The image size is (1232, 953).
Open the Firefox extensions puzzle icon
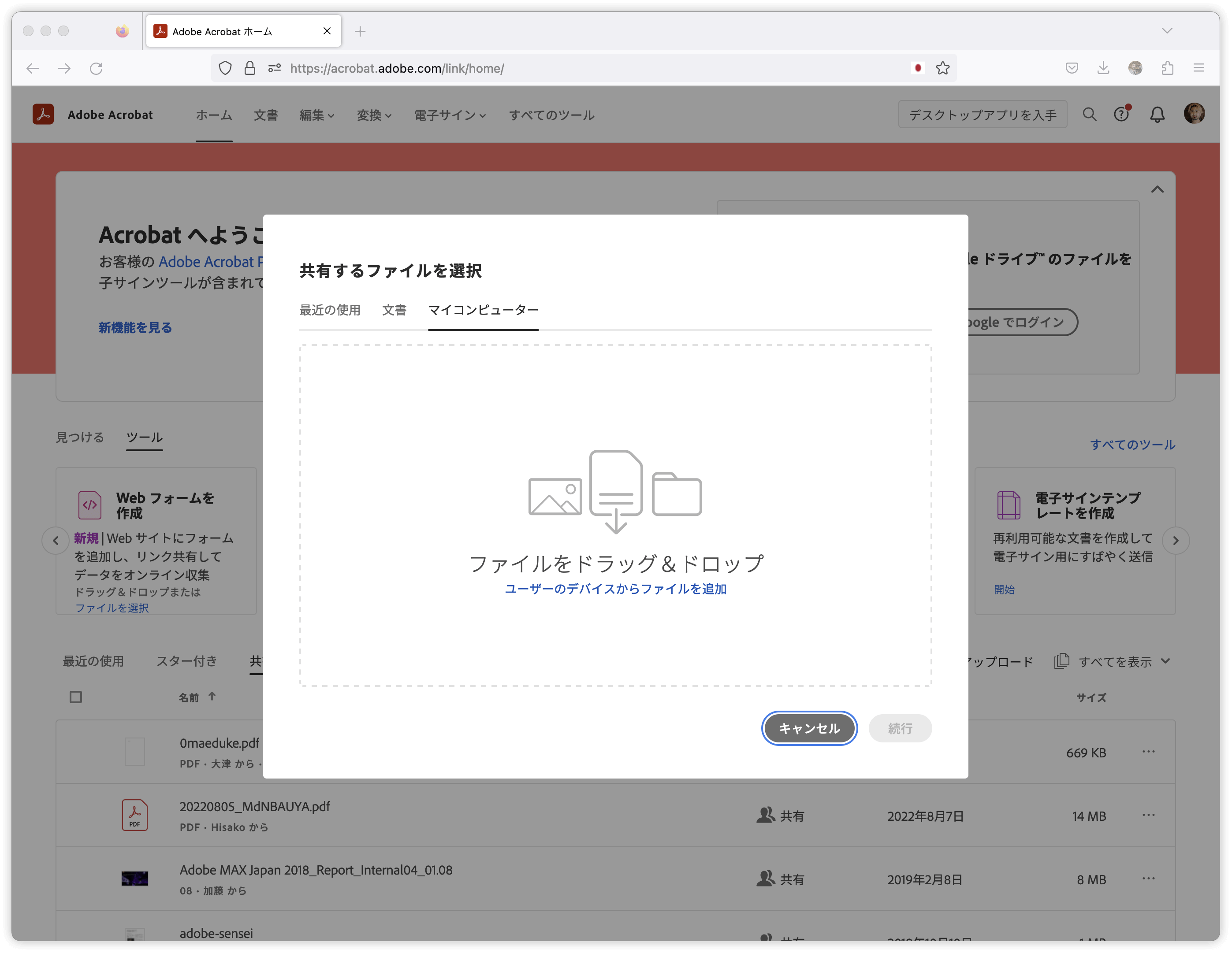pyautogui.click(x=1167, y=68)
